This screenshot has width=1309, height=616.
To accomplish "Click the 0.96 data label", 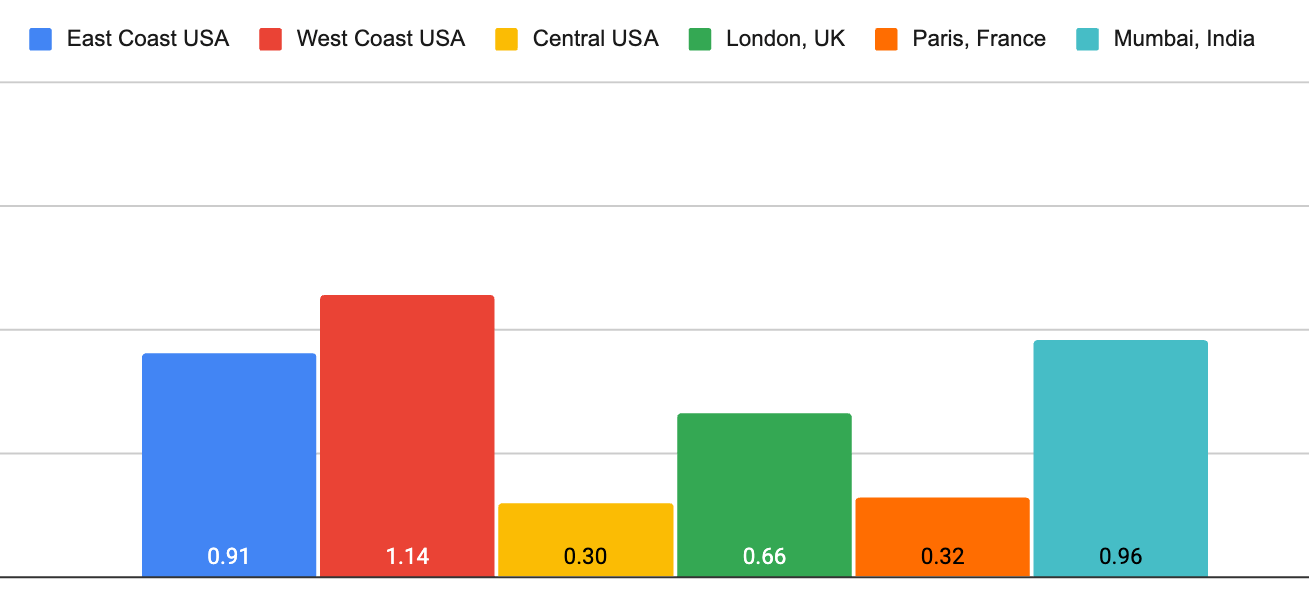I will [1120, 557].
